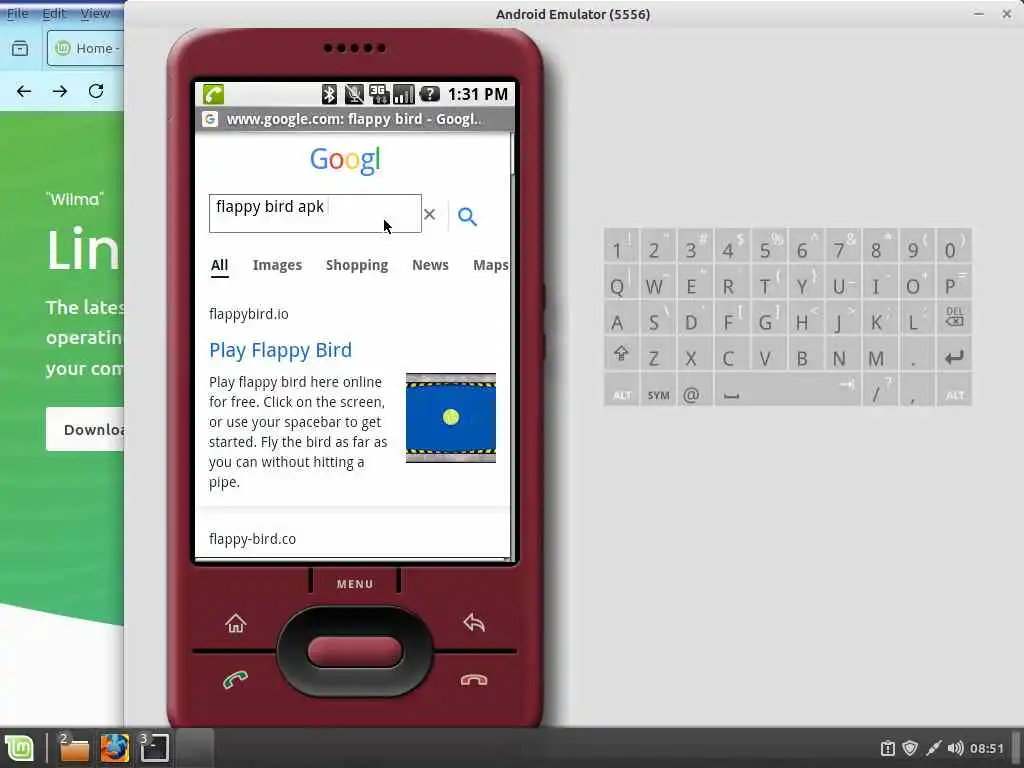The image size is (1024, 768).
Task: Switch to the News tab
Action: click(x=430, y=265)
